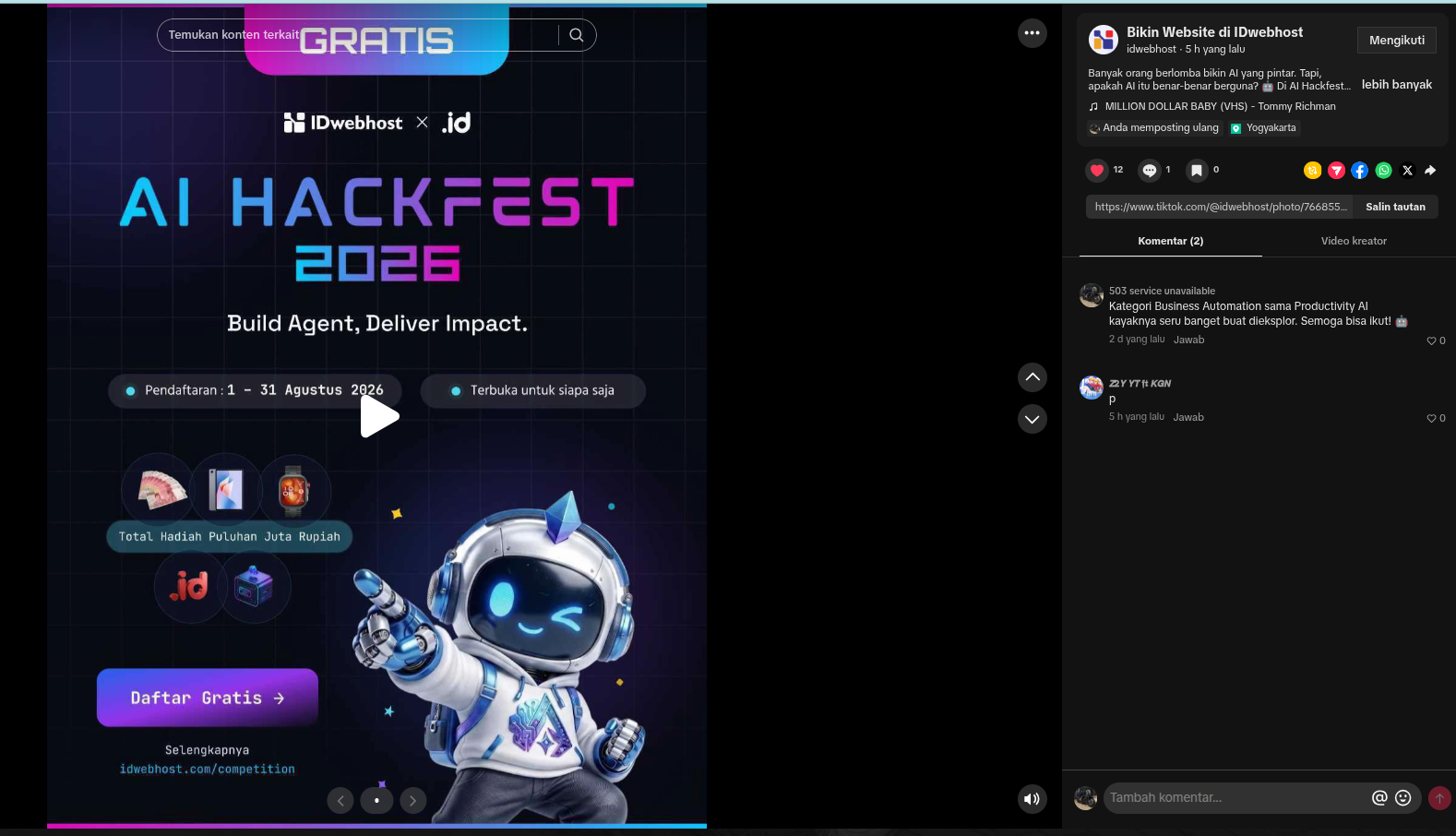Open the Bikin Website di IDwebhost profile name
Screen dimensions: 1456x836
[1214, 32]
